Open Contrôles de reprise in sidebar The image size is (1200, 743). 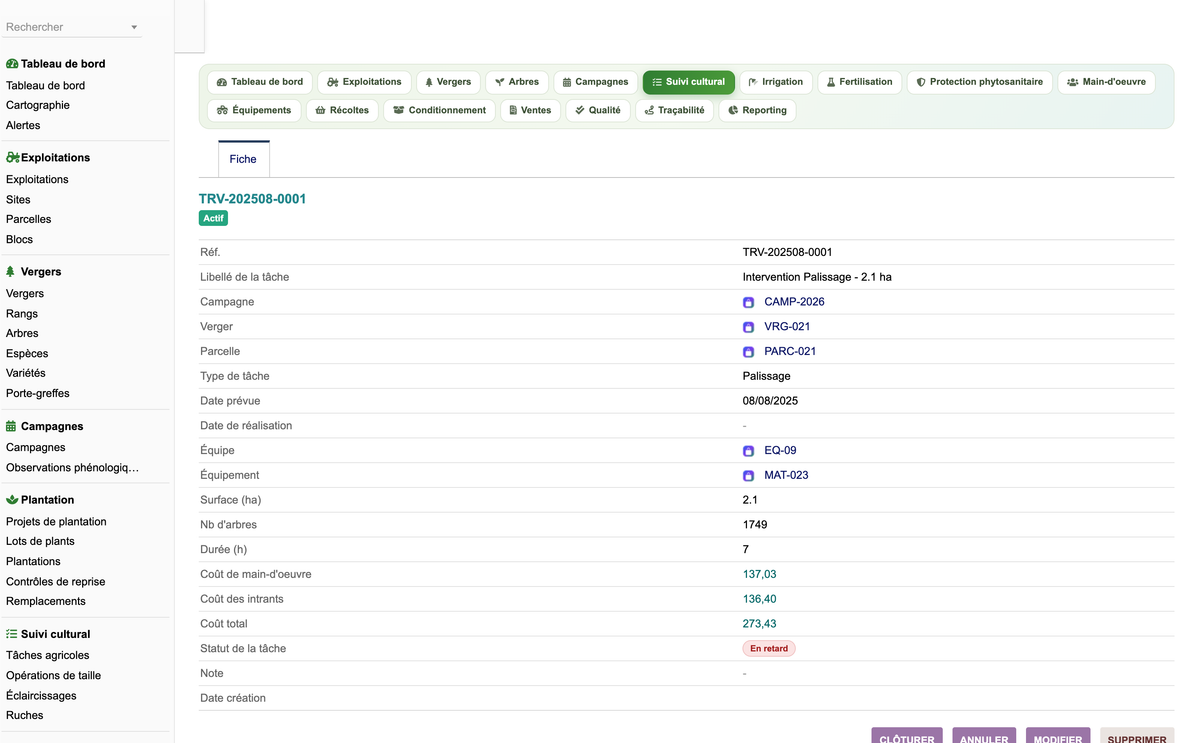click(55, 581)
